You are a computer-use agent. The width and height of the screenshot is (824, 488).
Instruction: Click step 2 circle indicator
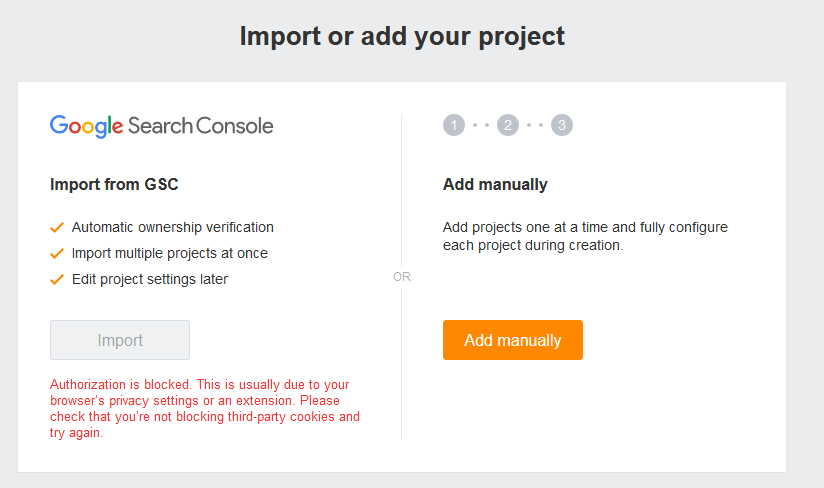(x=508, y=126)
